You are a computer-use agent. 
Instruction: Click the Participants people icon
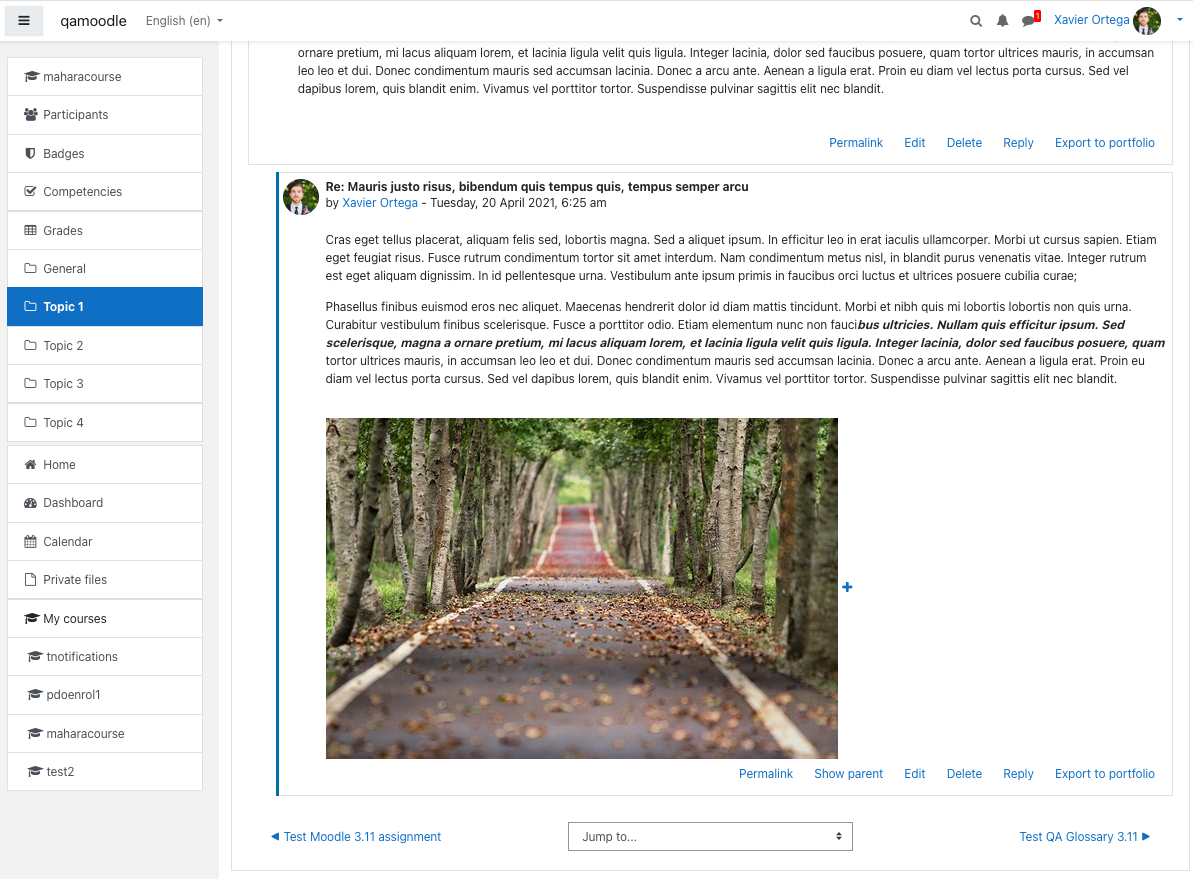pyautogui.click(x=30, y=115)
